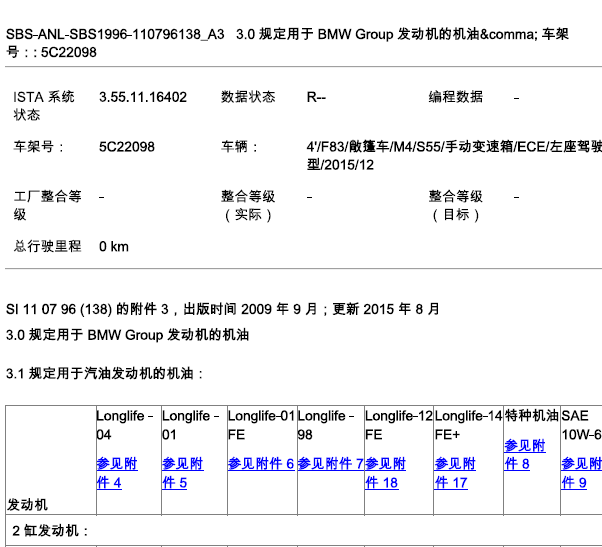Click the 整合等级（实际）label
This screenshot has width=602, height=547.
click(x=248, y=205)
